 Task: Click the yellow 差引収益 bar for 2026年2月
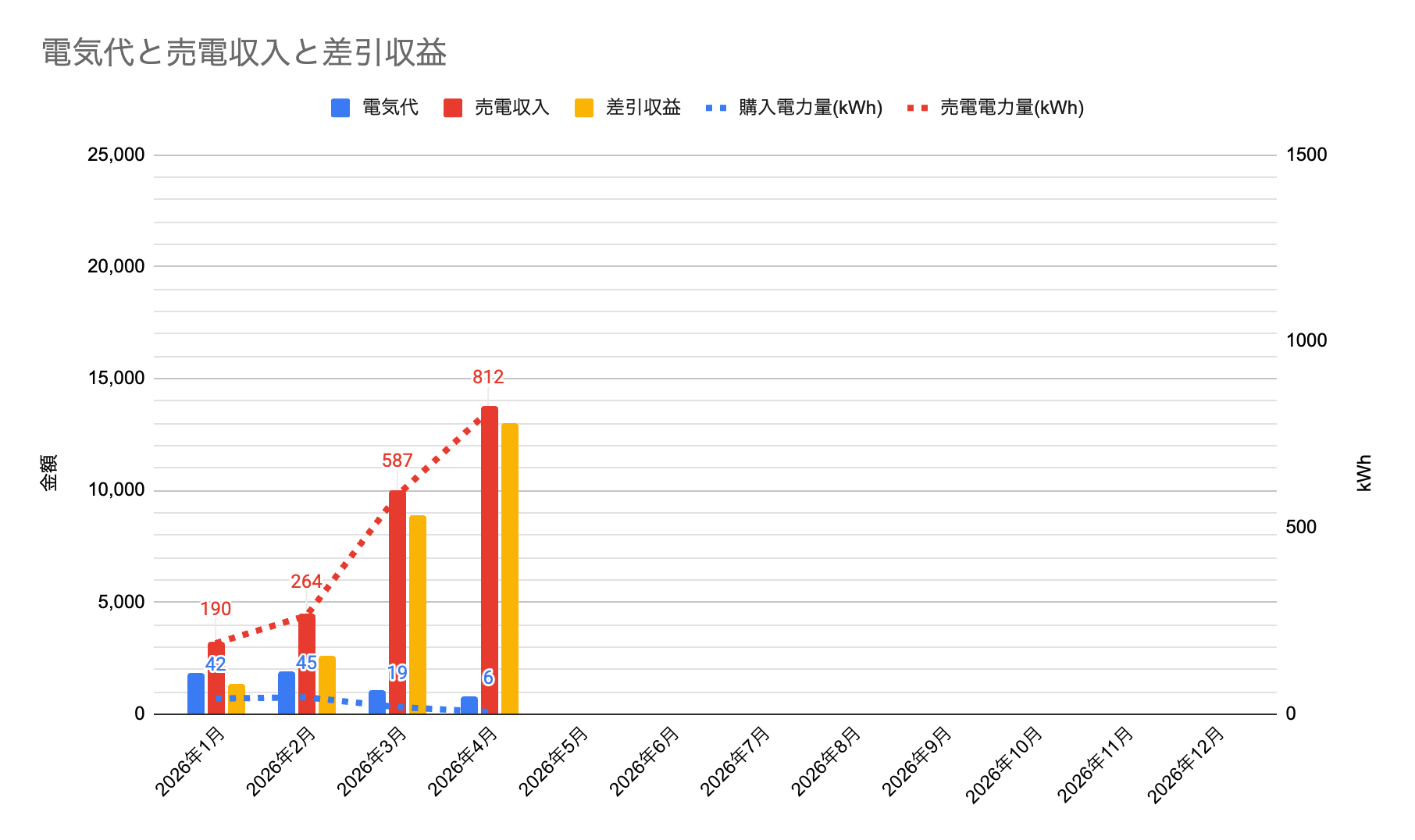pos(327,685)
